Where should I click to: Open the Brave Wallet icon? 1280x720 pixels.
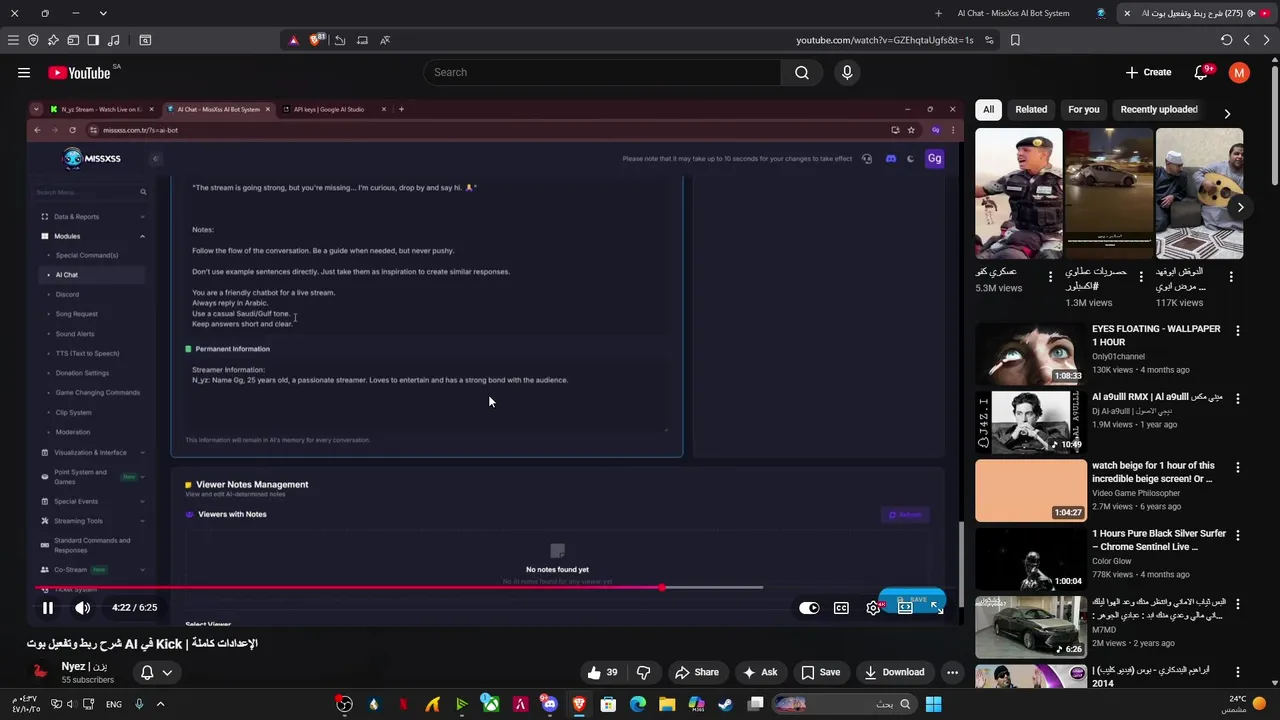point(73,40)
